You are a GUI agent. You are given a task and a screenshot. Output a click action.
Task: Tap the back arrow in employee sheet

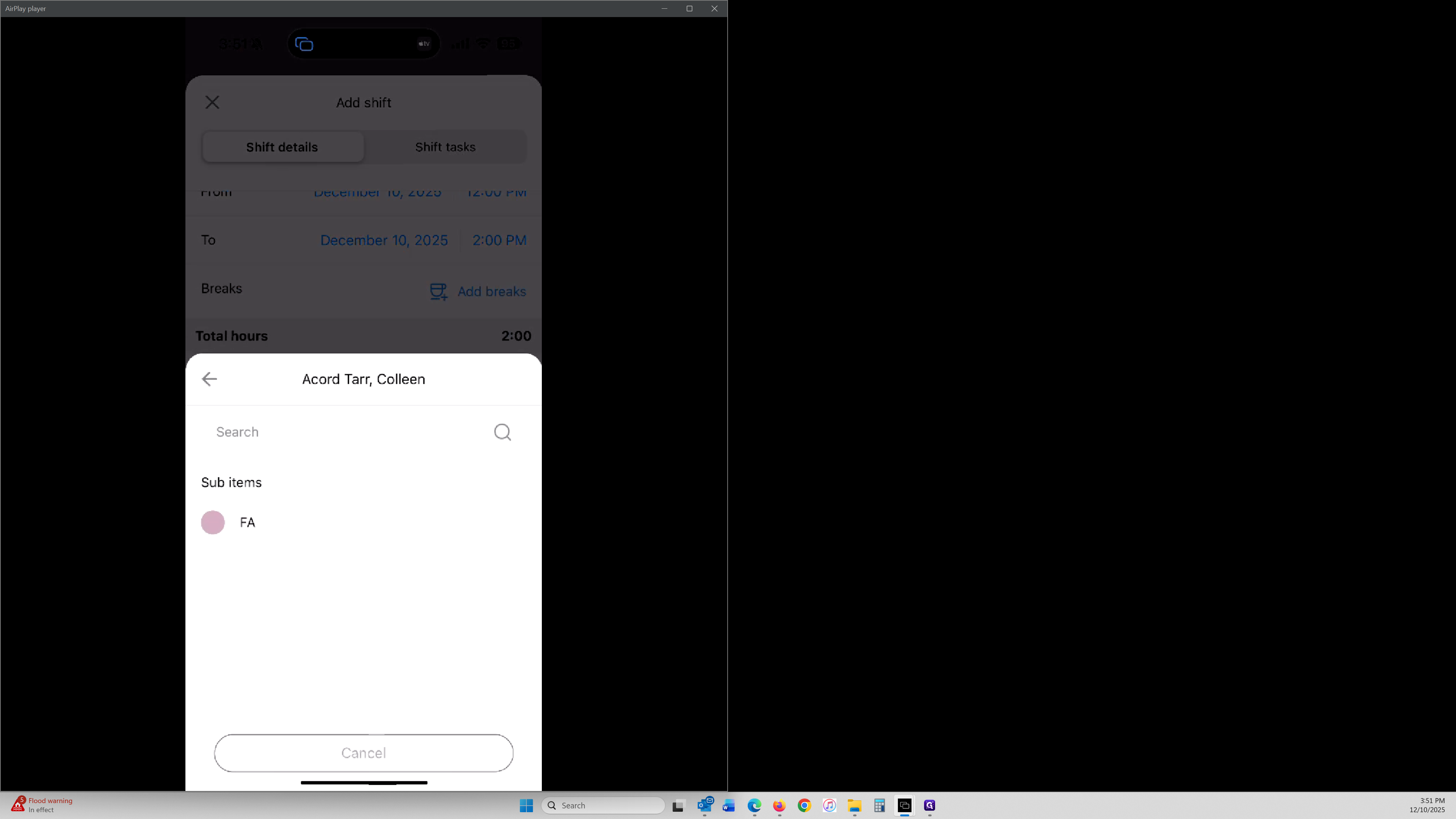click(x=209, y=379)
